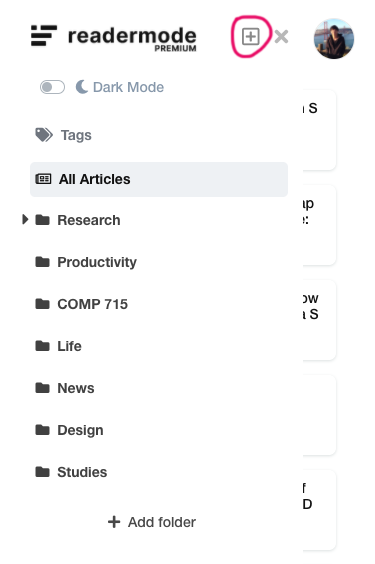Click the Add folder button
The width and height of the screenshot is (375, 564).
click(152, 522)
